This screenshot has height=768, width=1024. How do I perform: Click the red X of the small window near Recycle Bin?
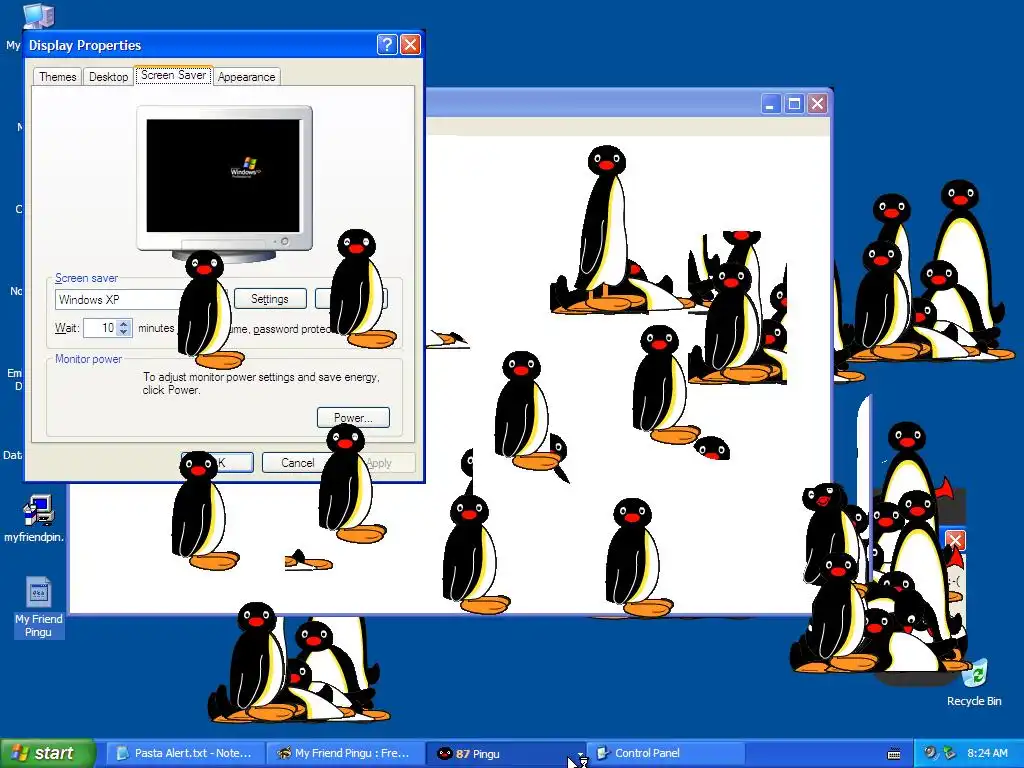point(955,541)
